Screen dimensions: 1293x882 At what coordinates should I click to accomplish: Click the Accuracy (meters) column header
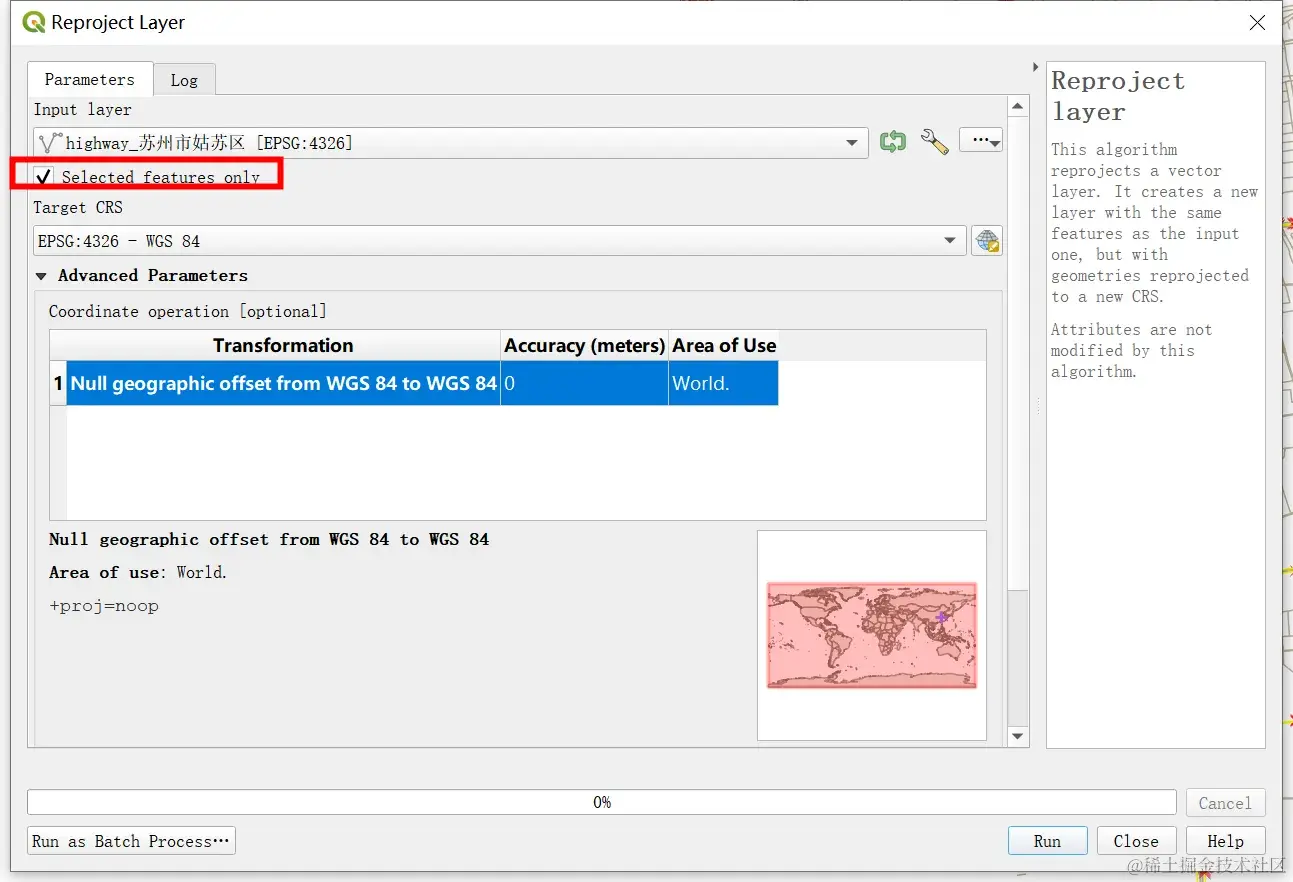[584, 345]
